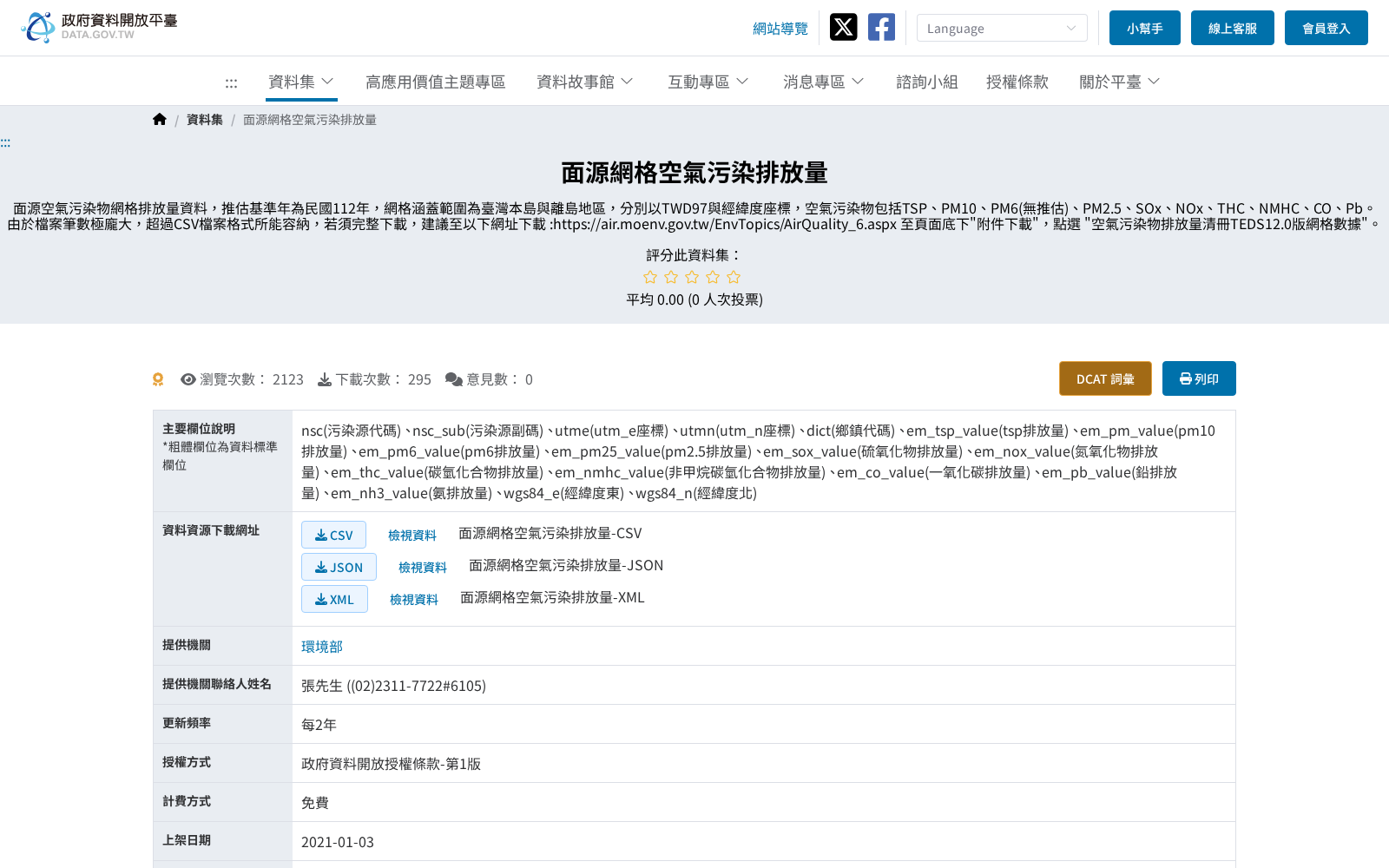The image size is (1389, 868).
Task: Click the orange award badge icon
Action: 158,379
